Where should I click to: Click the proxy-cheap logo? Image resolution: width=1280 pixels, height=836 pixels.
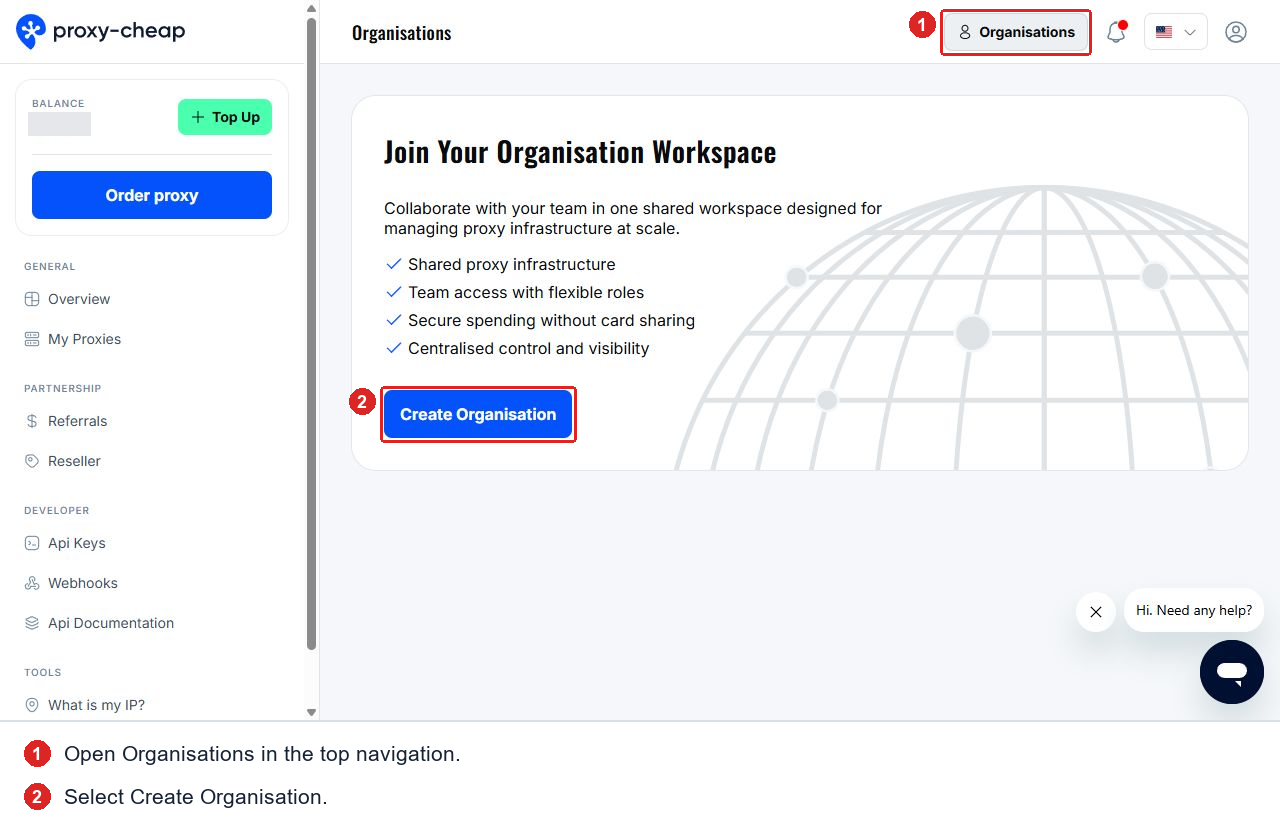tap(101, 31)
